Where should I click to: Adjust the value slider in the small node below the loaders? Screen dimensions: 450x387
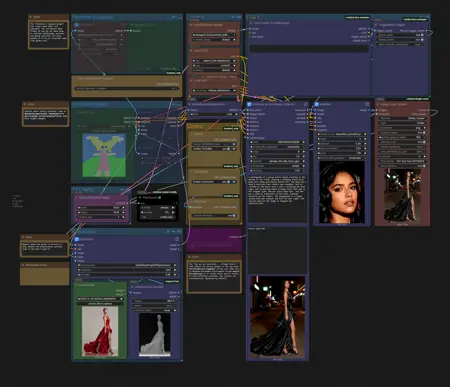point(214,114)
